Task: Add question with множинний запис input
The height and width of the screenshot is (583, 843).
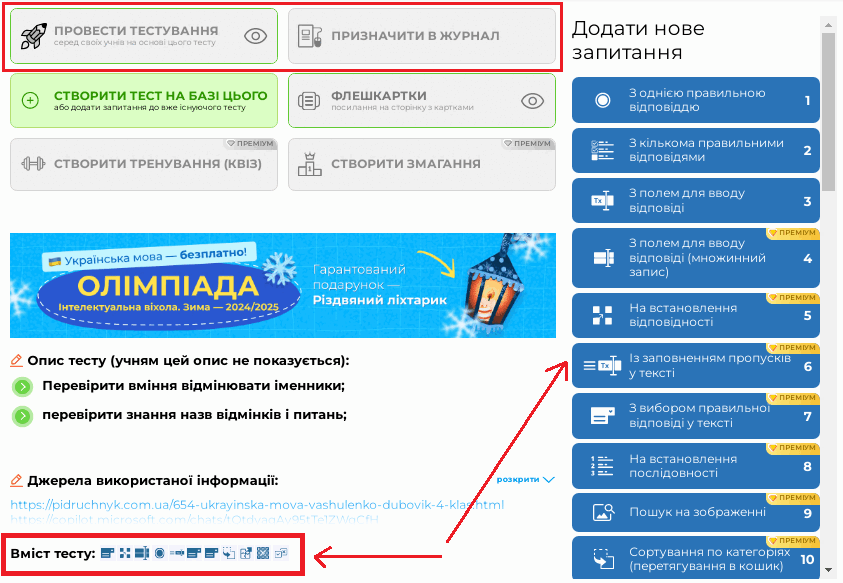Action: [696, 258]
